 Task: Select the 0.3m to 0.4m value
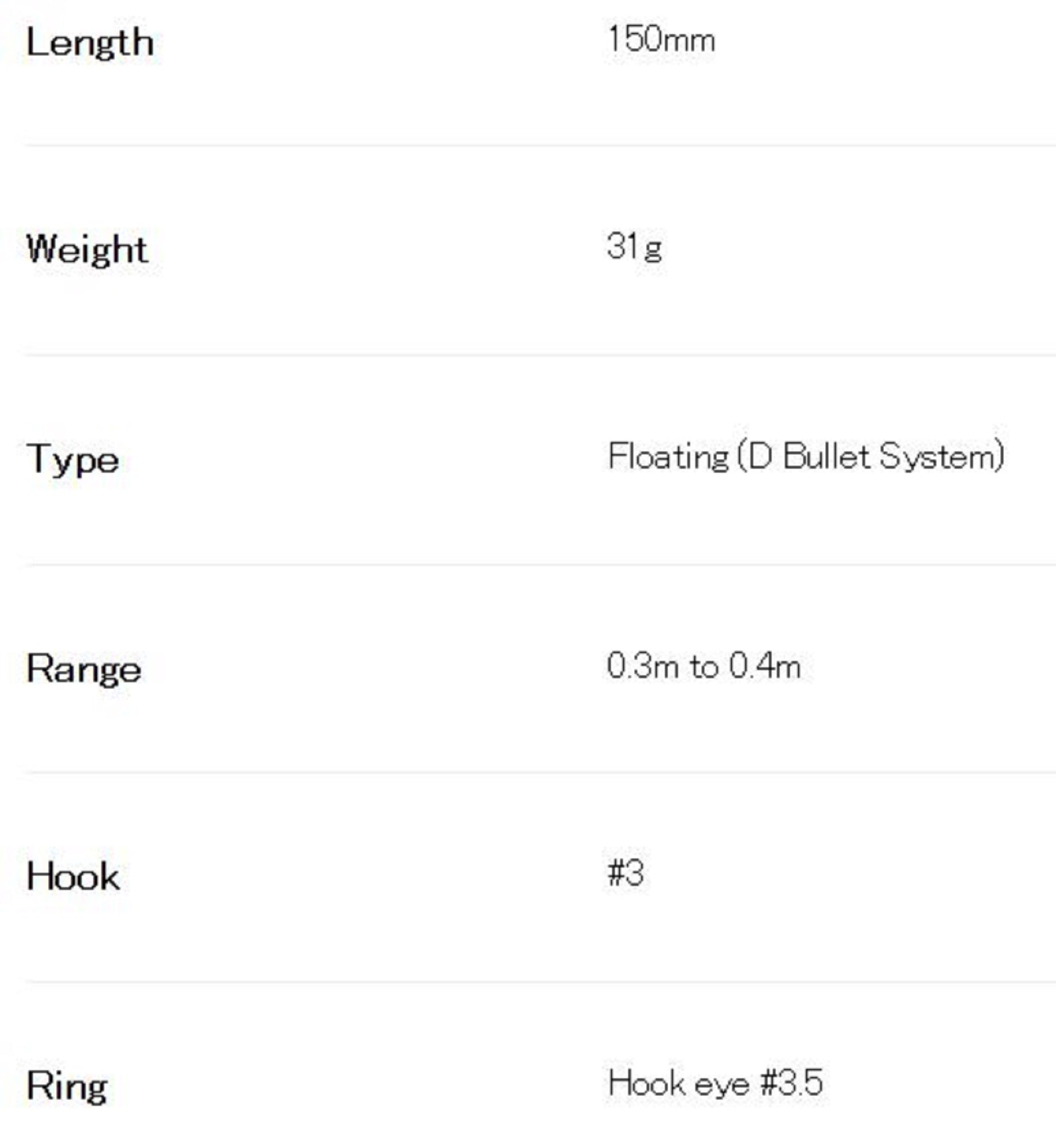pos(704,666)
